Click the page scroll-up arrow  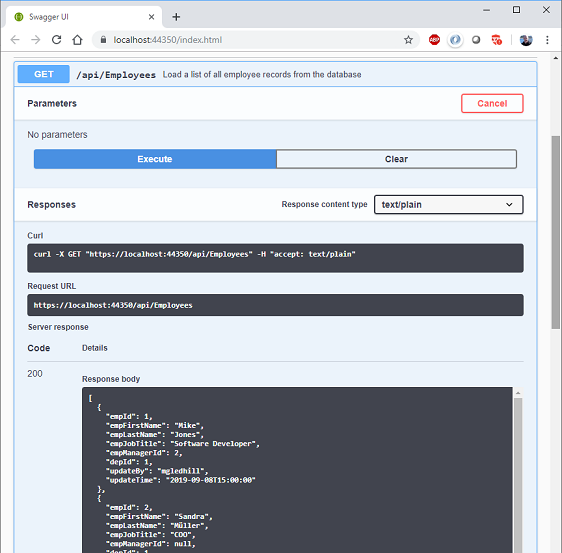(556, 58)
